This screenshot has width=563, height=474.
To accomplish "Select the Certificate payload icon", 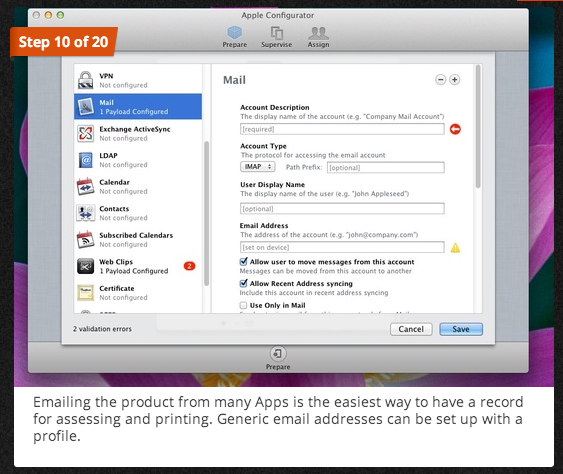I will (85, 293).
